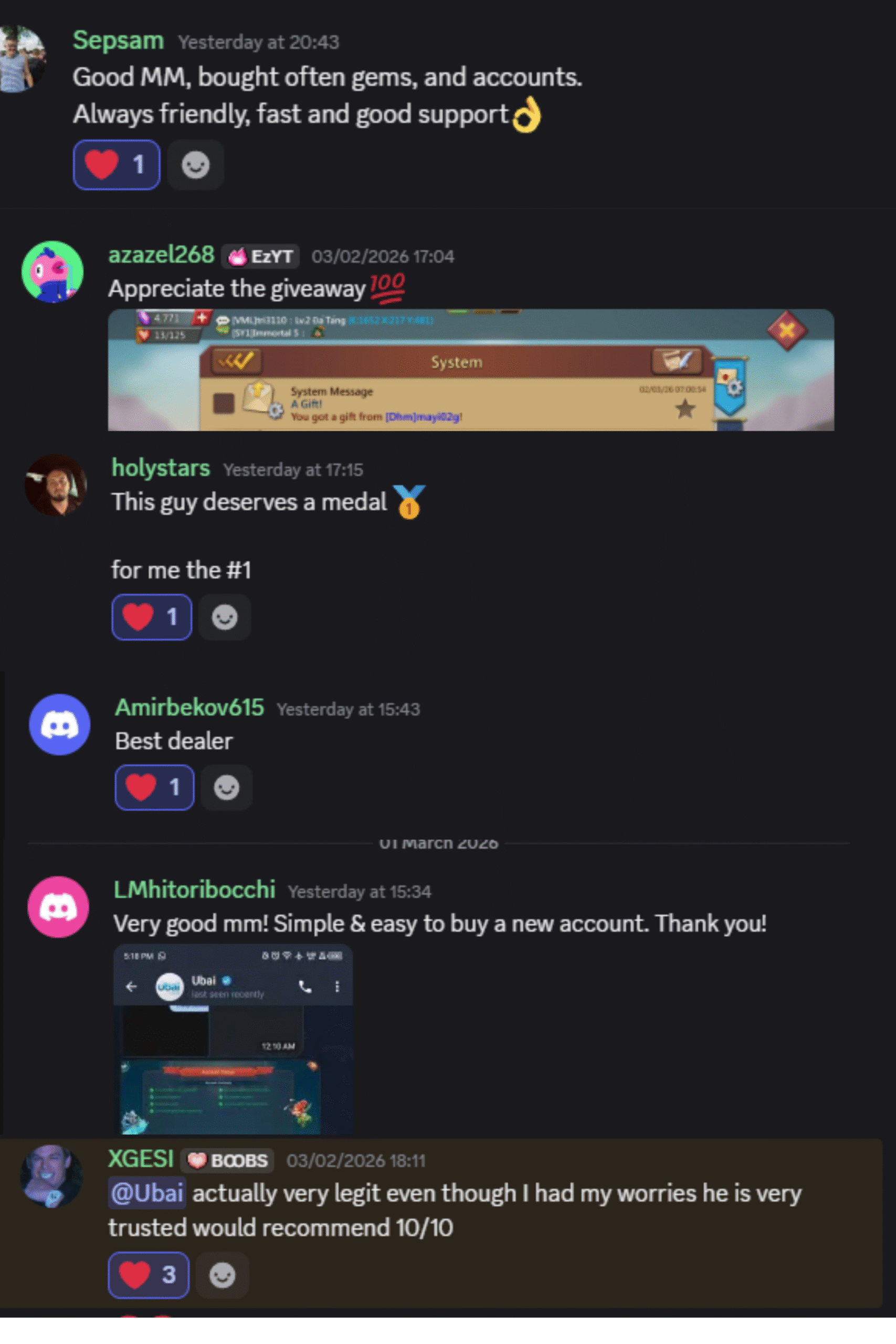The image size is (896, 1344).
Task: Open Amirbekov615's default Discord avatar
Action: coord(59,724)
